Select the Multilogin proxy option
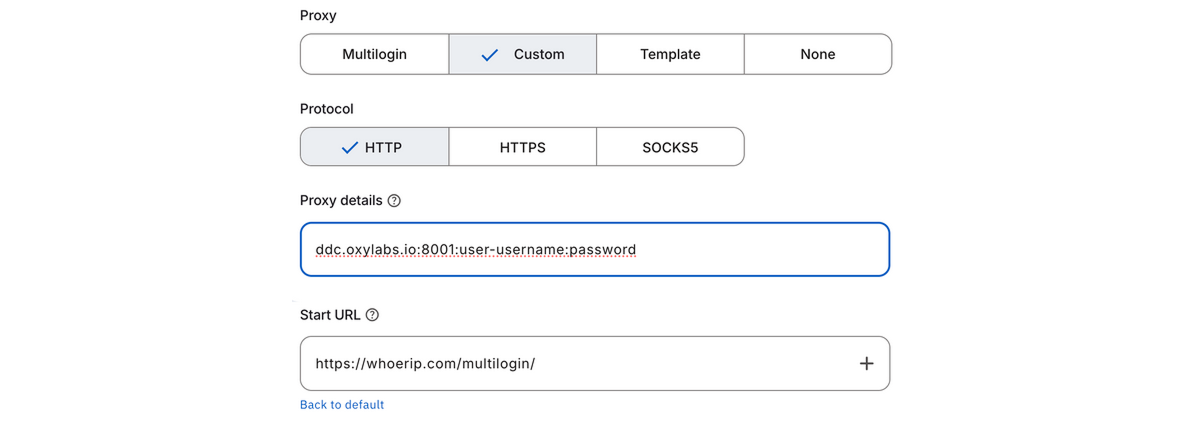Screen dimensions: 1200x422 [374, 54]
